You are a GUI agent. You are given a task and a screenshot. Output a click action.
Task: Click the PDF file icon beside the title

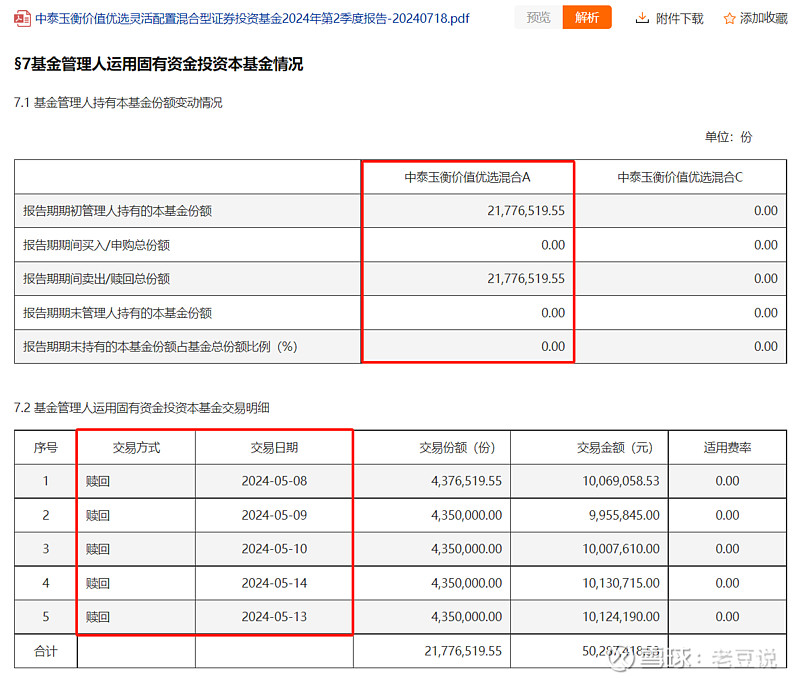22,19
